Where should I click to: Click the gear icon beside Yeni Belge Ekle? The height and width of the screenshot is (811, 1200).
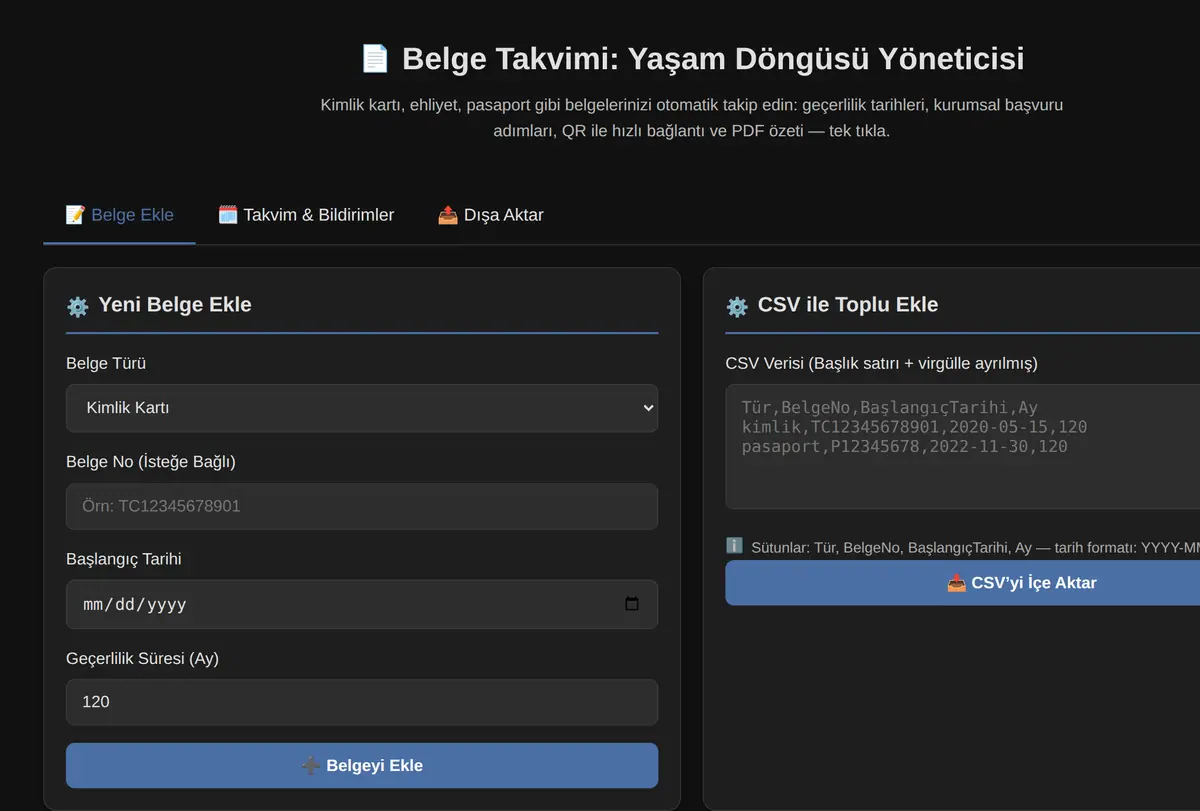click(77, 306)
